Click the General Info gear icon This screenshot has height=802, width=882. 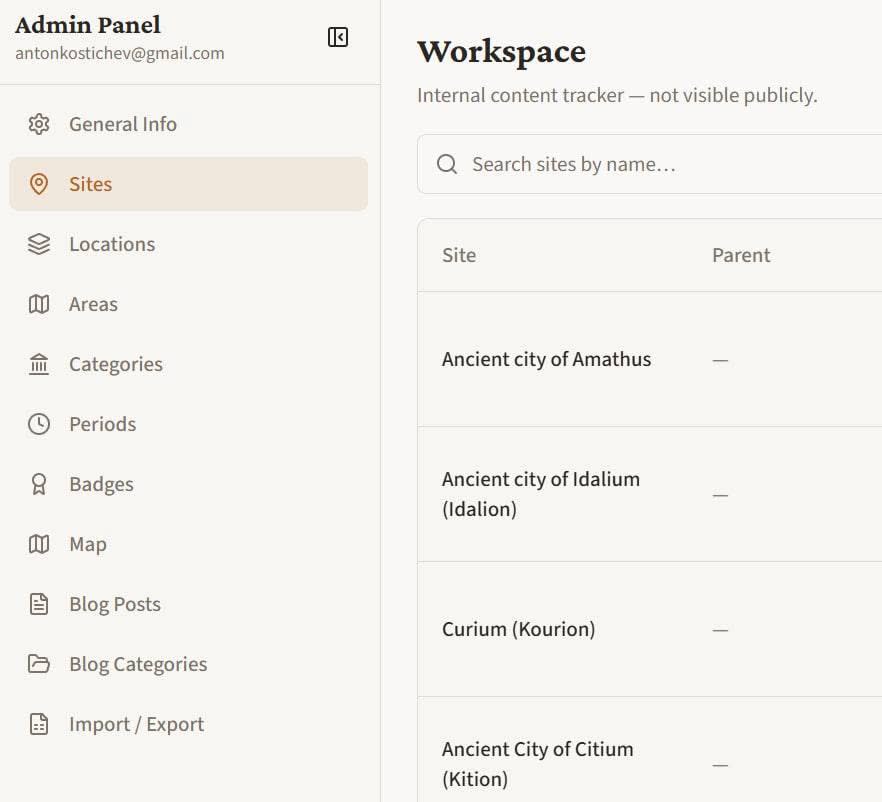tap(39, 124)
